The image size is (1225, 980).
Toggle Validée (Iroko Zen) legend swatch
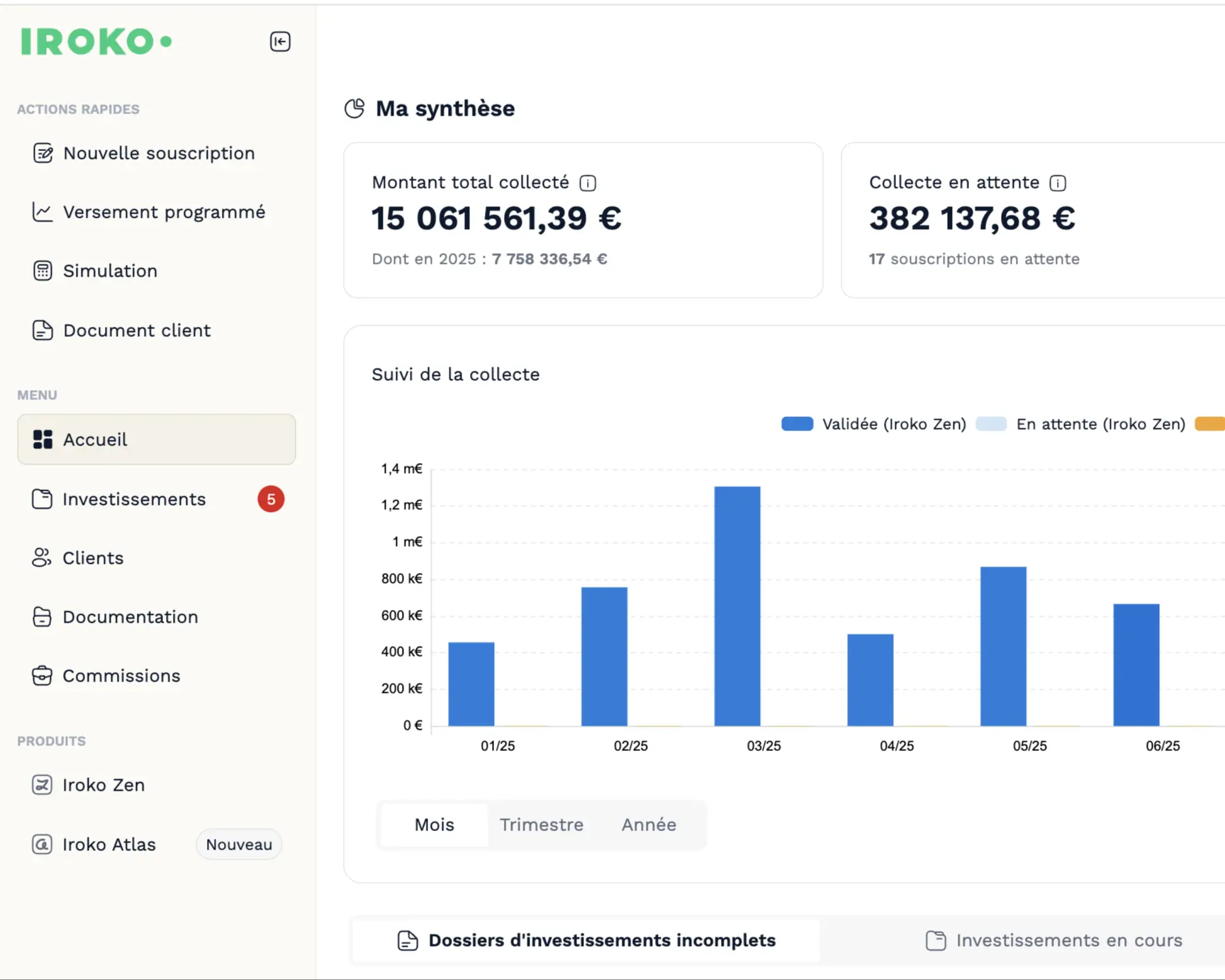tap(798, 424)
